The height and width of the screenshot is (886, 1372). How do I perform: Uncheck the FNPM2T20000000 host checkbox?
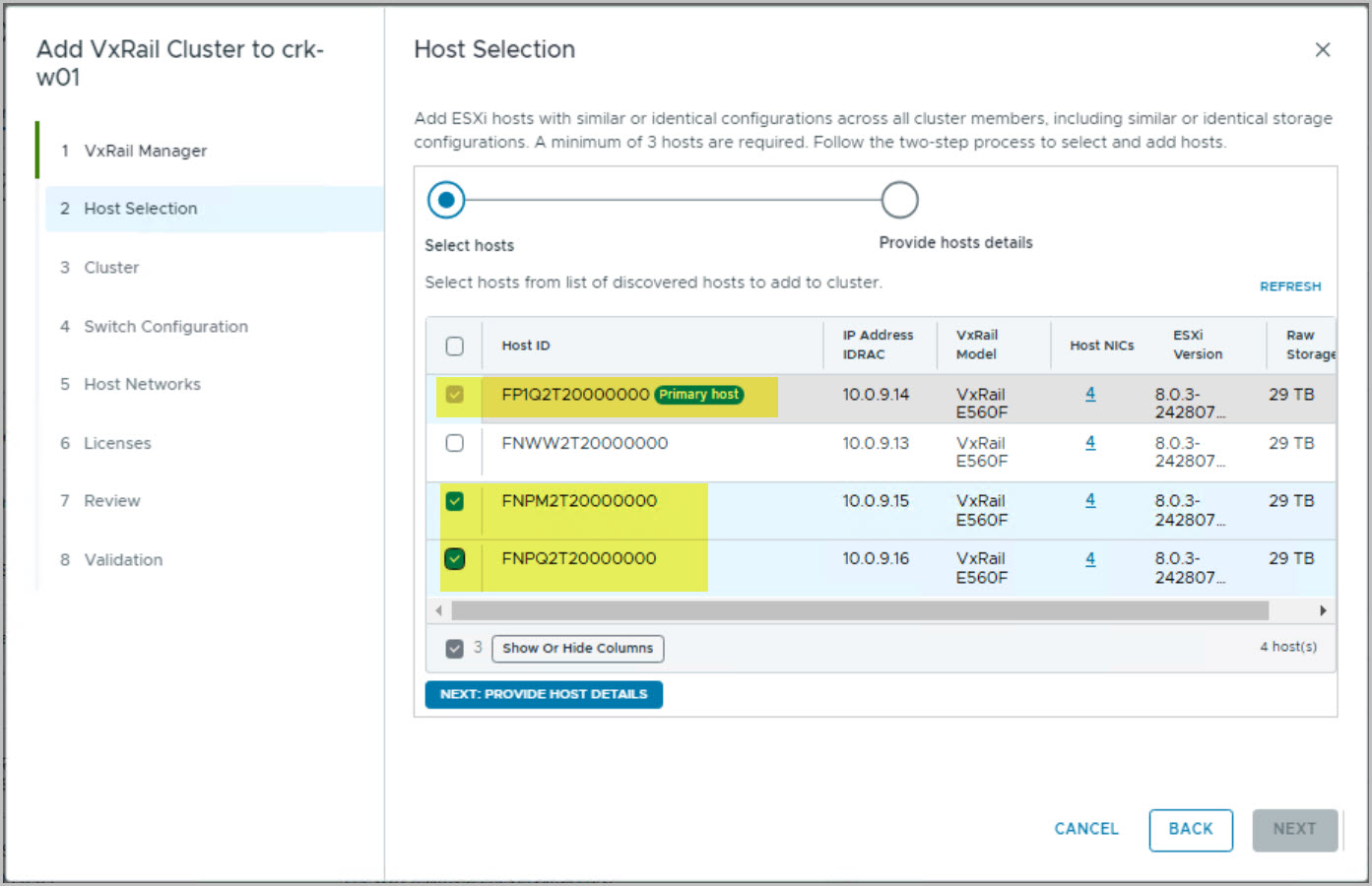point(454,501)
